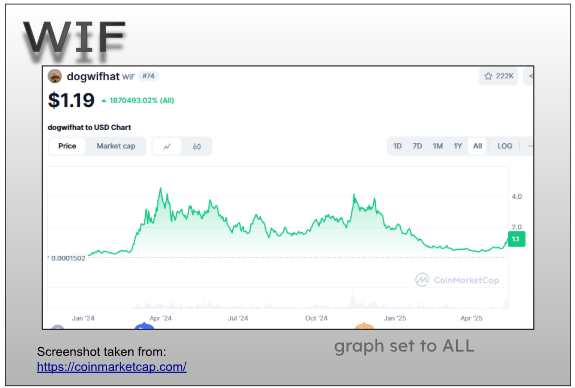Click the dogwifhat to USD Chart heading
This screenshot has height=388, width=575.
click(89, 127)
